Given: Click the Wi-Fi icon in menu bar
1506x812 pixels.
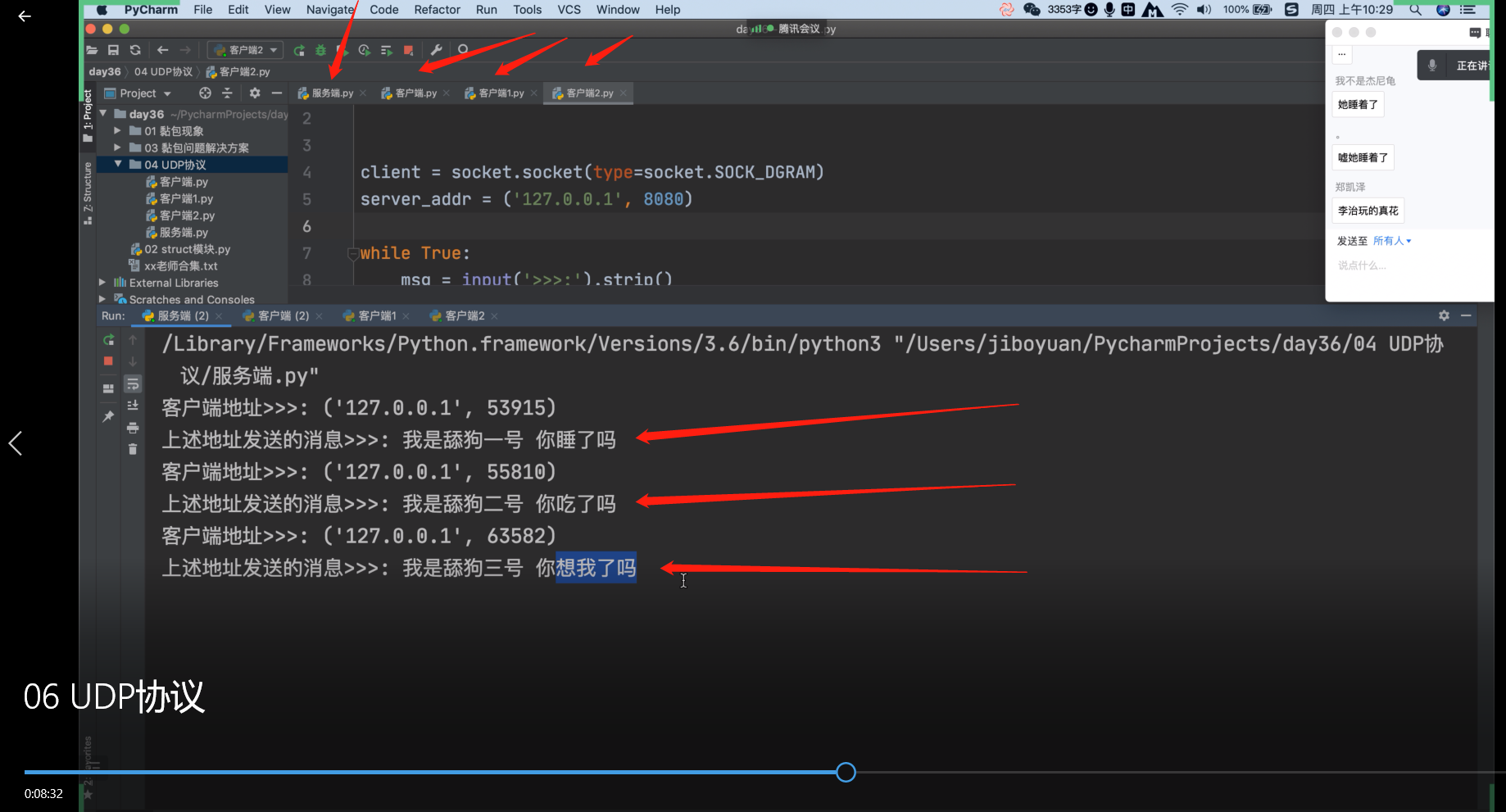Looking at the screenshot, I should pyautogui.click(x=1180, y=10).
